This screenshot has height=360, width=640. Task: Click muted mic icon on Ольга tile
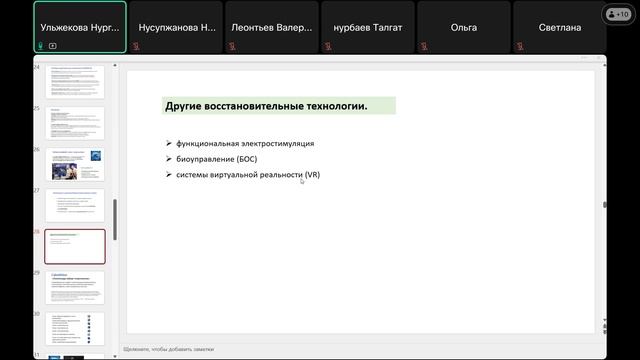point(424,47)
